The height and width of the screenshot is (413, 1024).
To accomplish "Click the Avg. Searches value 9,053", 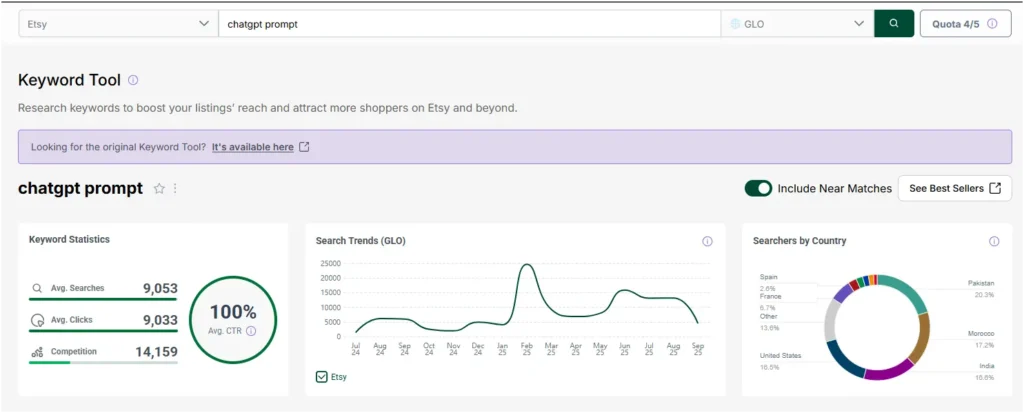I will 160,288.
